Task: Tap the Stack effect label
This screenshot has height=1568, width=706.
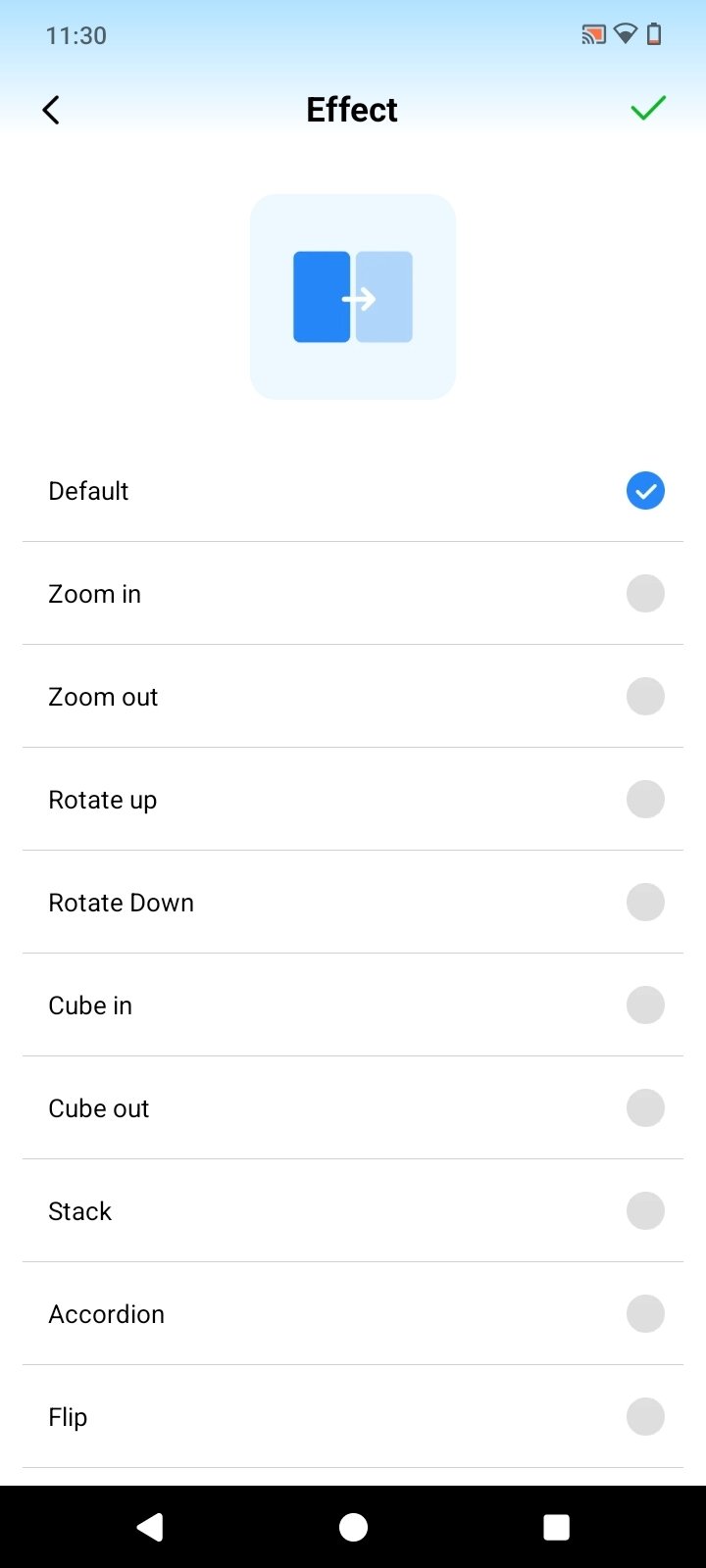Action: point(80,1211)
